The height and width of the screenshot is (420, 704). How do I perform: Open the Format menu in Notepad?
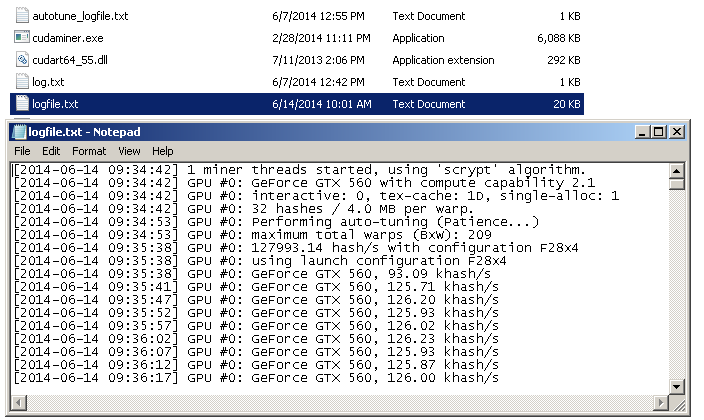click(89, 151)
